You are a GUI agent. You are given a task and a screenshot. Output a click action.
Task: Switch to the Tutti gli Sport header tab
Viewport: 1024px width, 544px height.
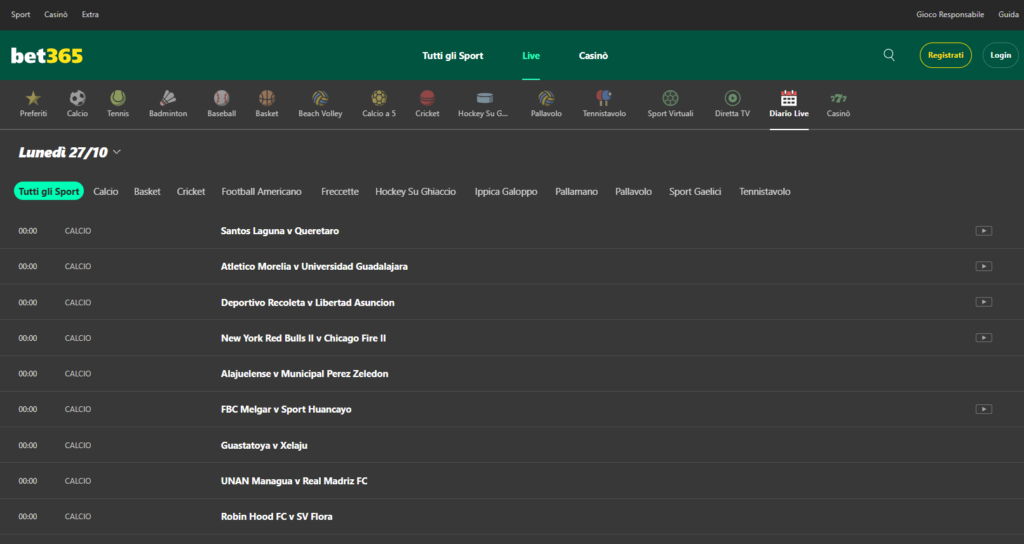(452, 56)
